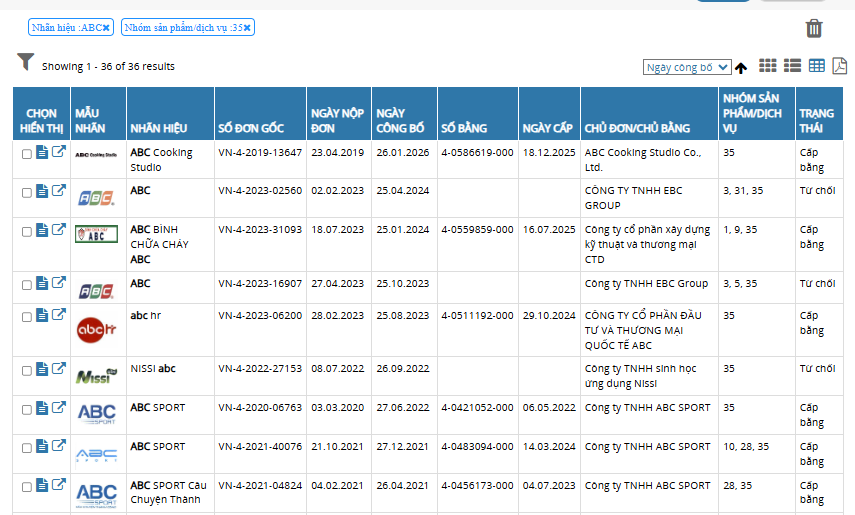Image resolution: width=855 pixels, height=515 pixels.
Task: Open document details for VN-4-2021-40076
Action: tap(42, 446)
